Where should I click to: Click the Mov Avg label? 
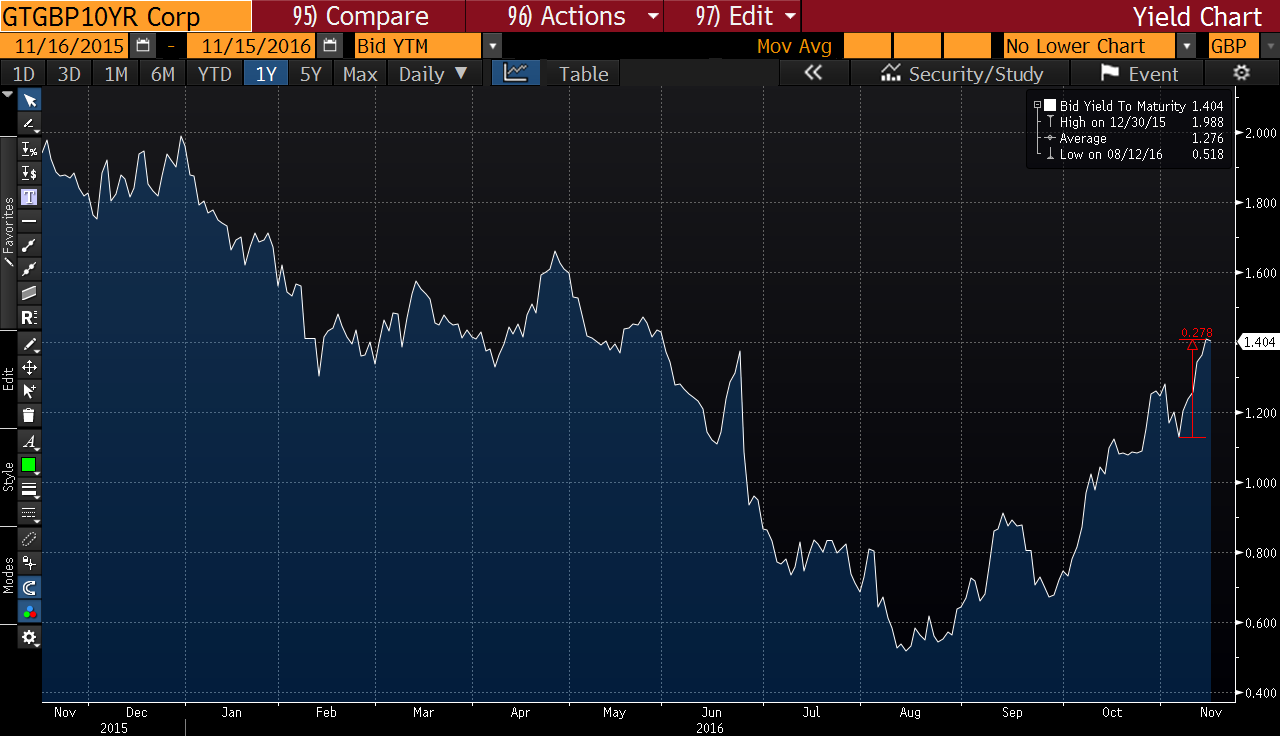794,46
